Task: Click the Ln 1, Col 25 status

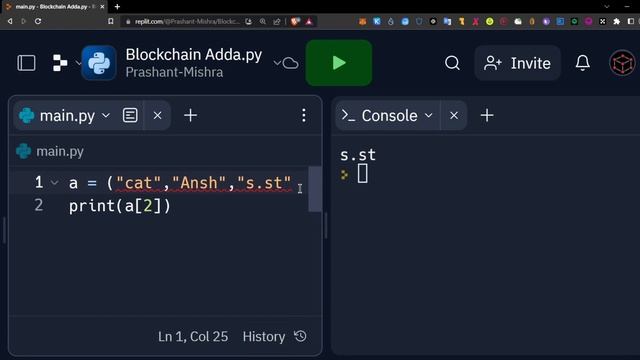Action: (193, 337)
